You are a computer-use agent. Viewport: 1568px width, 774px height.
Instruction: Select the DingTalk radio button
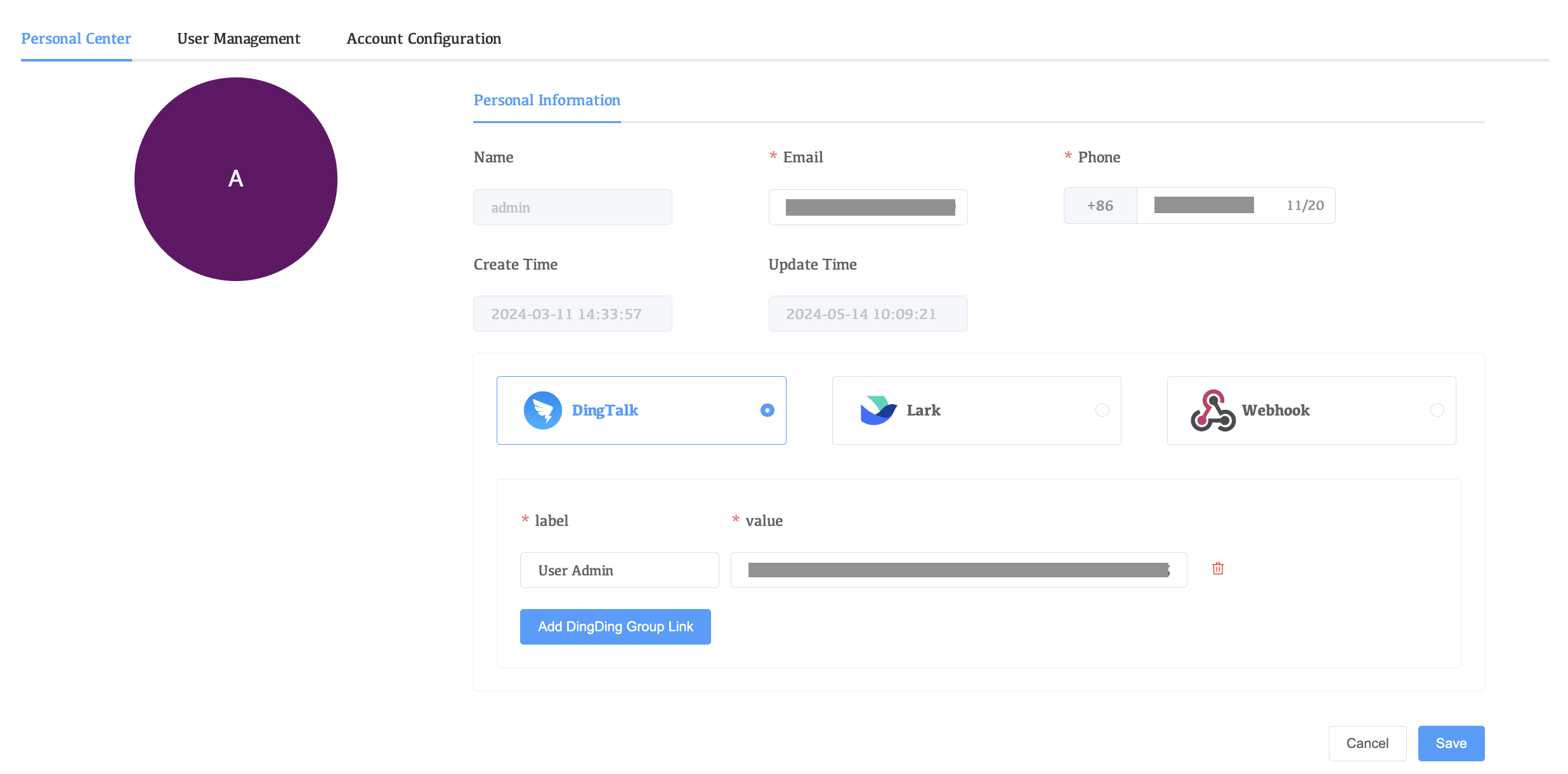tap(765, 411)
